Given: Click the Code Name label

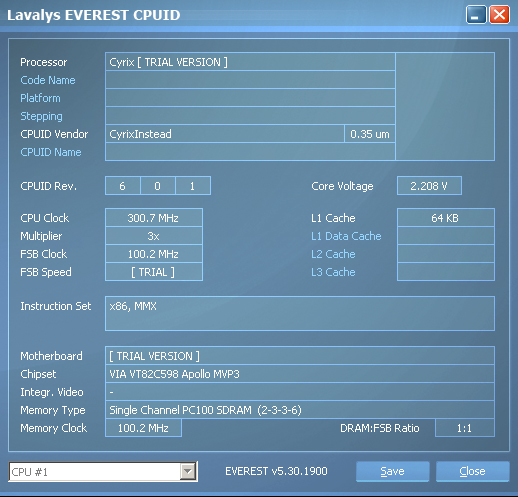Looking at the screenshot, I should 48,80.
